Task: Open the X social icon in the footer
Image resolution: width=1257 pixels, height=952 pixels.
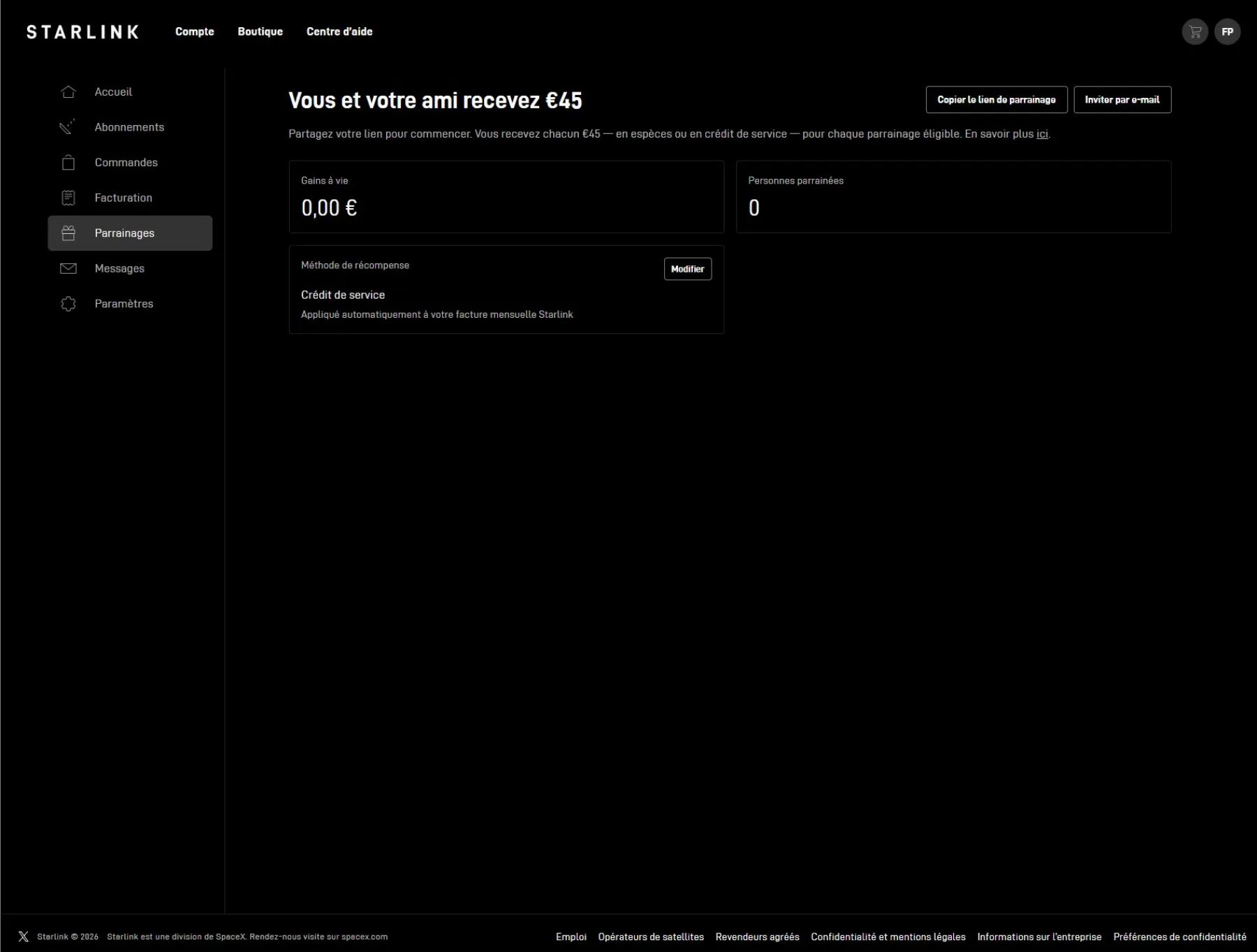Action: pos(23,937)
